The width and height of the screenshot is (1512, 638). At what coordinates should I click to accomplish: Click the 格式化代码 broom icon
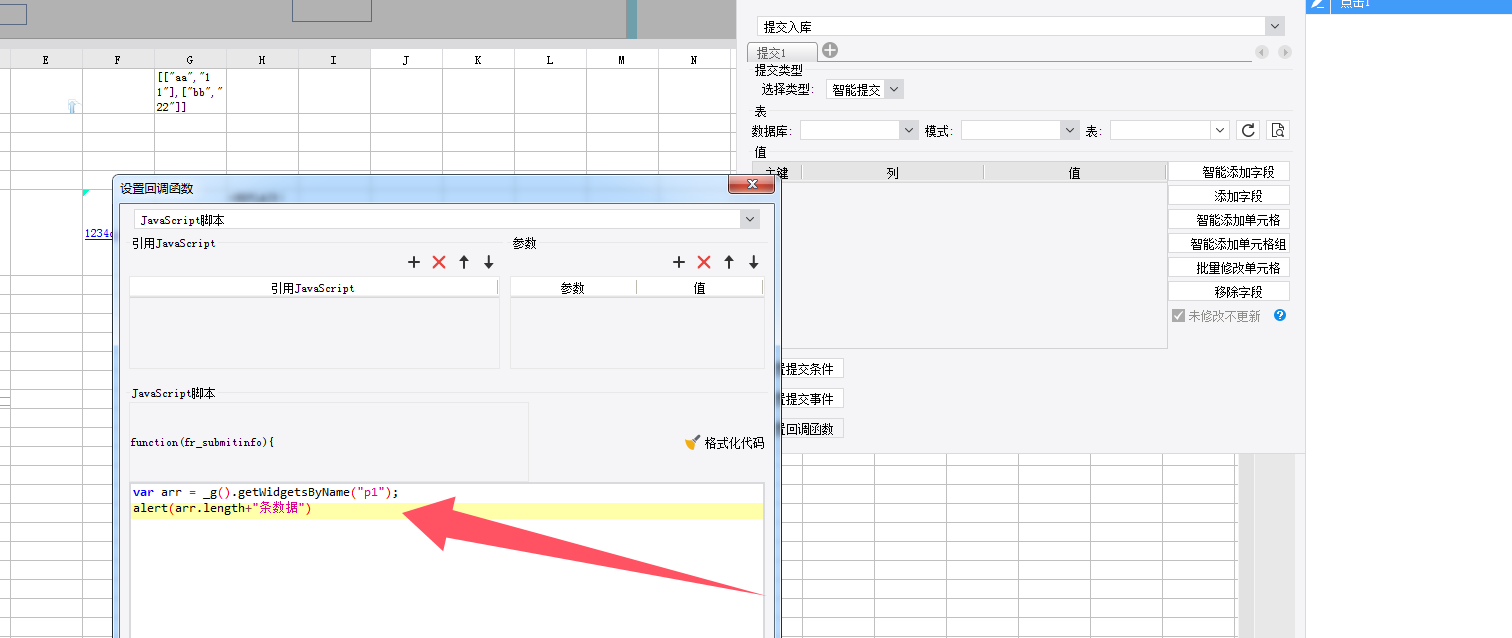tap(692, 442)
